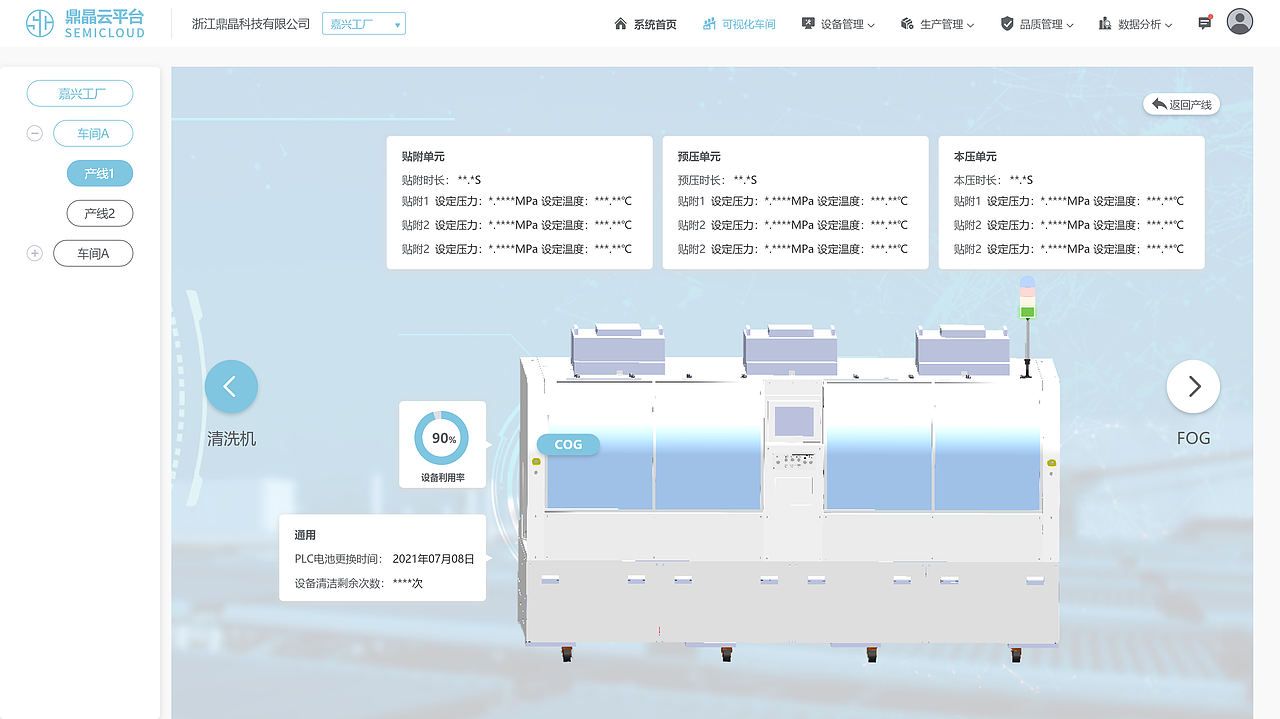The image size is (1280, 719).
Task: Click the user avatar icon
Action: click(x=1238, y=22)
